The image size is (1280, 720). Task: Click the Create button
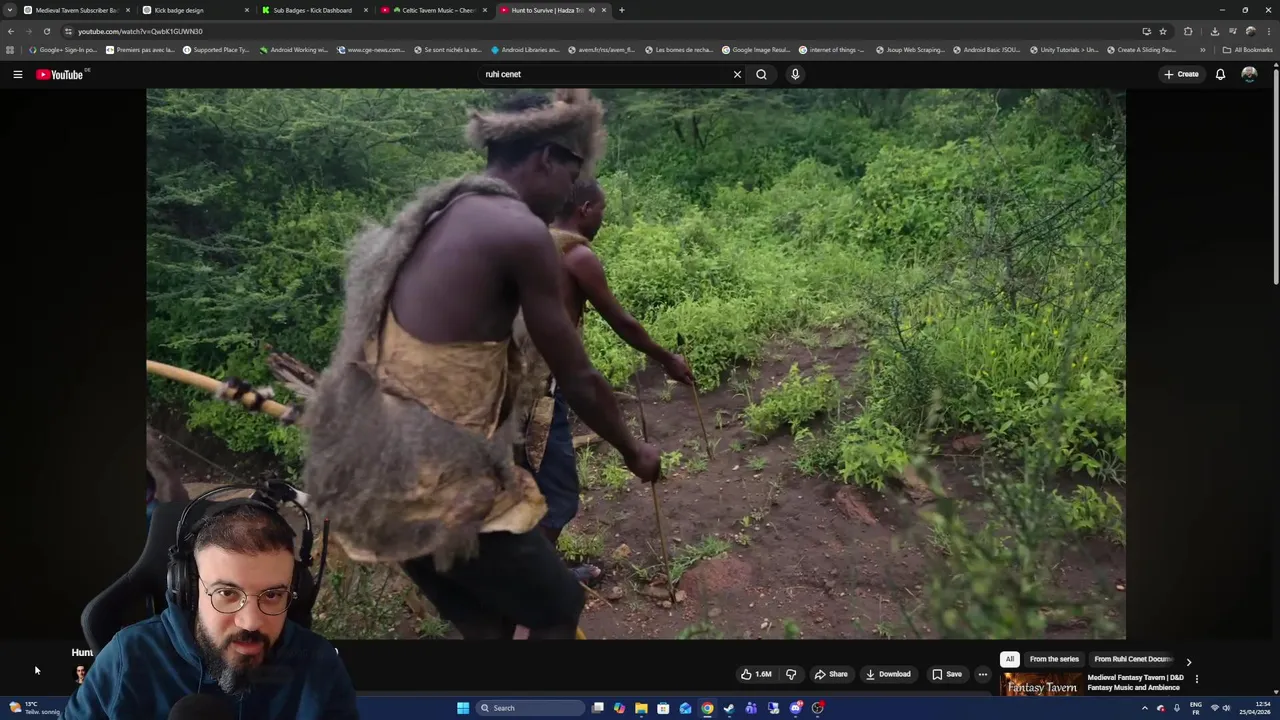1181,74
